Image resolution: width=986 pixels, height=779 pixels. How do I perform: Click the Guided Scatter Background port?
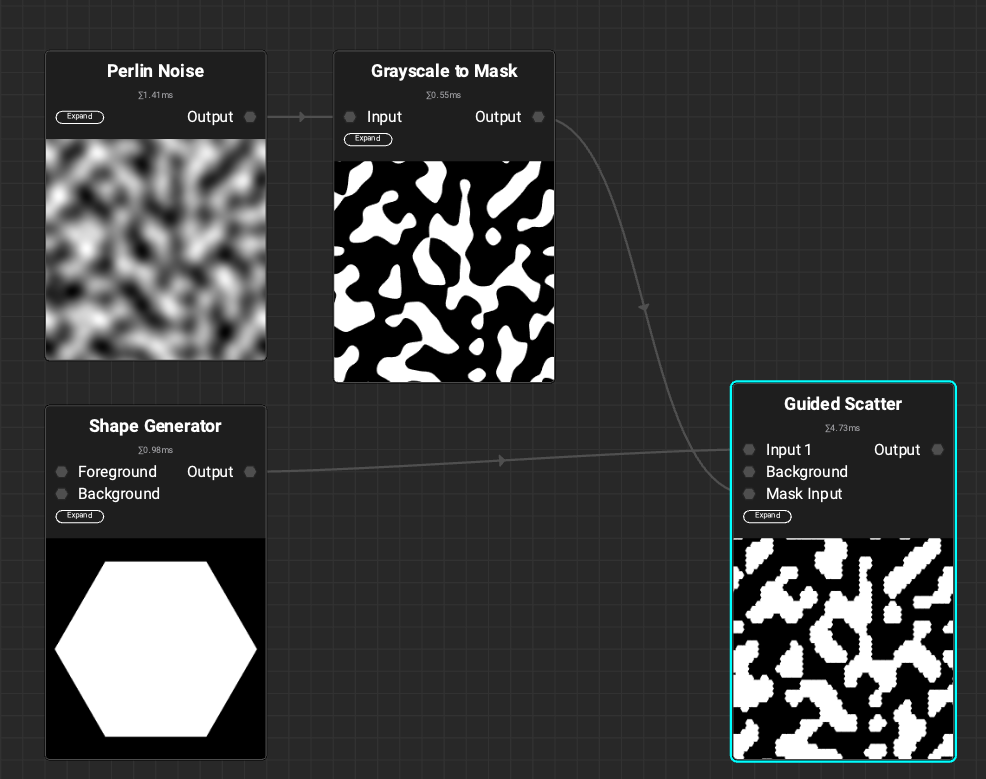click(x=749, y=472)
